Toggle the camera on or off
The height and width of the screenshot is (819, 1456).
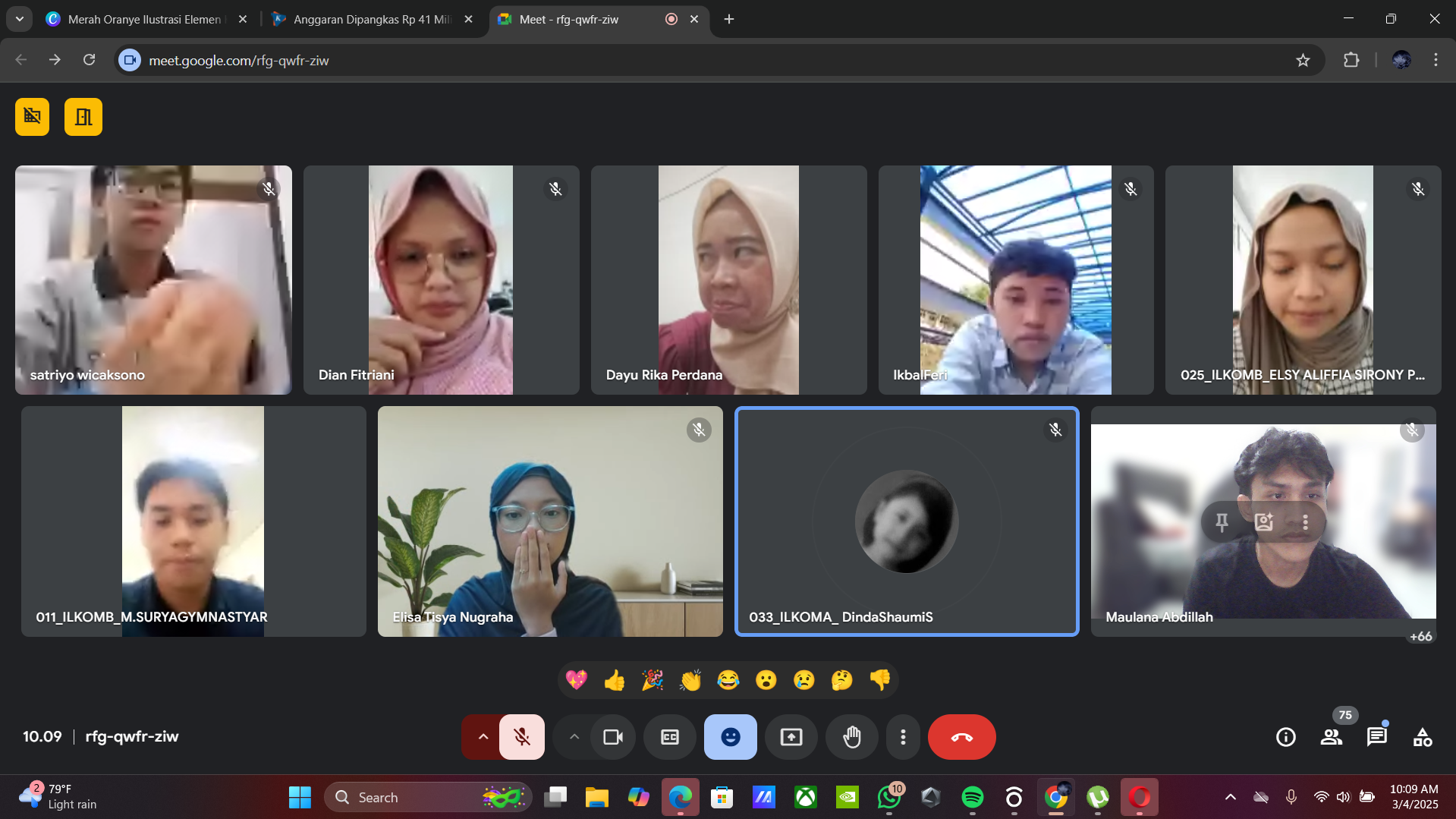click(x=612, y=737)
